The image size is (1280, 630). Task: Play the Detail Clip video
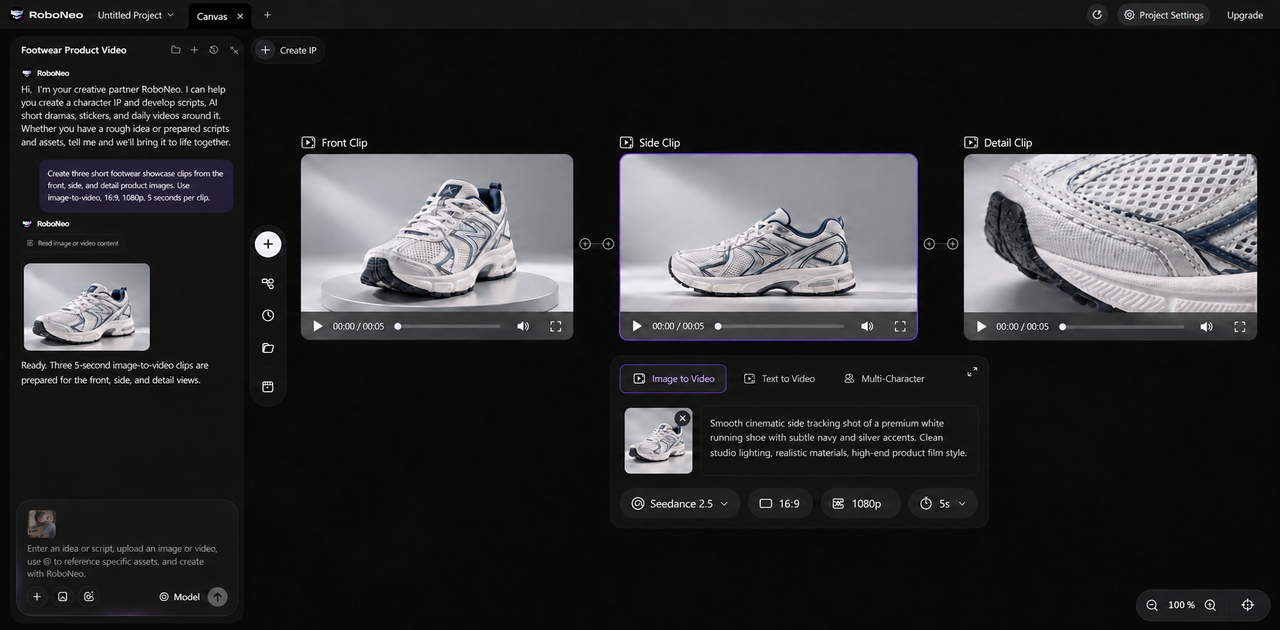982,326
